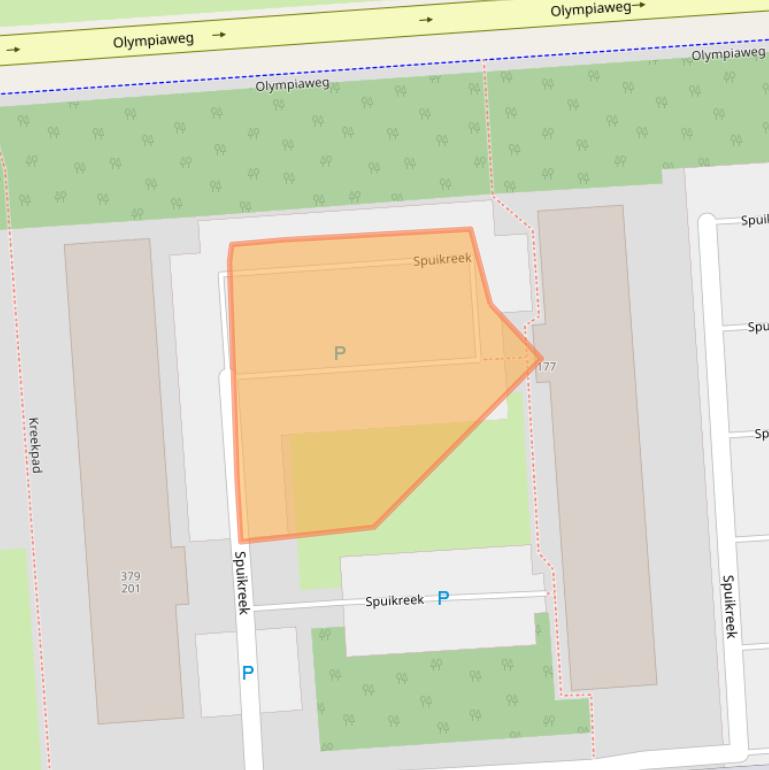Click the blue parking icon beside horizontal Spuikreek label
Screen dimensions: 769x770
pyautogui.click(x=443, y=598)
